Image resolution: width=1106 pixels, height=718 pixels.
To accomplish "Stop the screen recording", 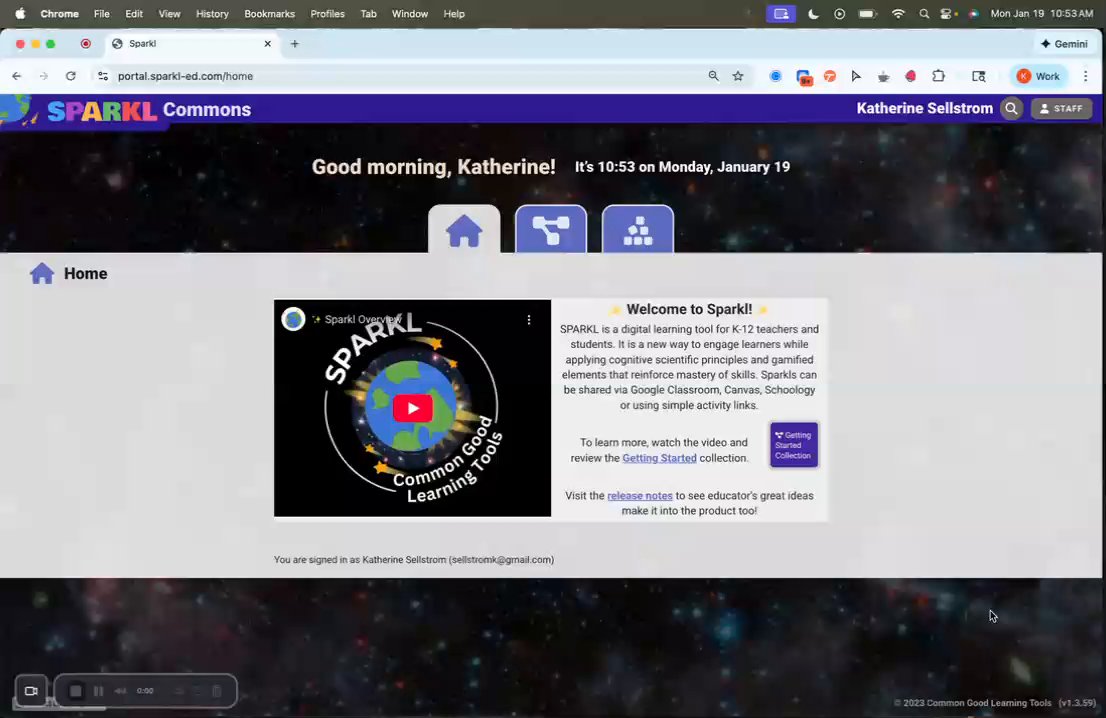I will click(75, 690).
